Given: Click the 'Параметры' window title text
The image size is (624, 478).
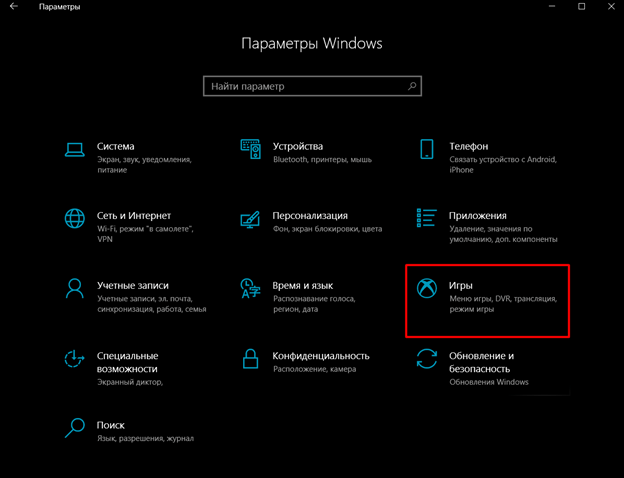Looking at the screenshot, I should point(59,7).
